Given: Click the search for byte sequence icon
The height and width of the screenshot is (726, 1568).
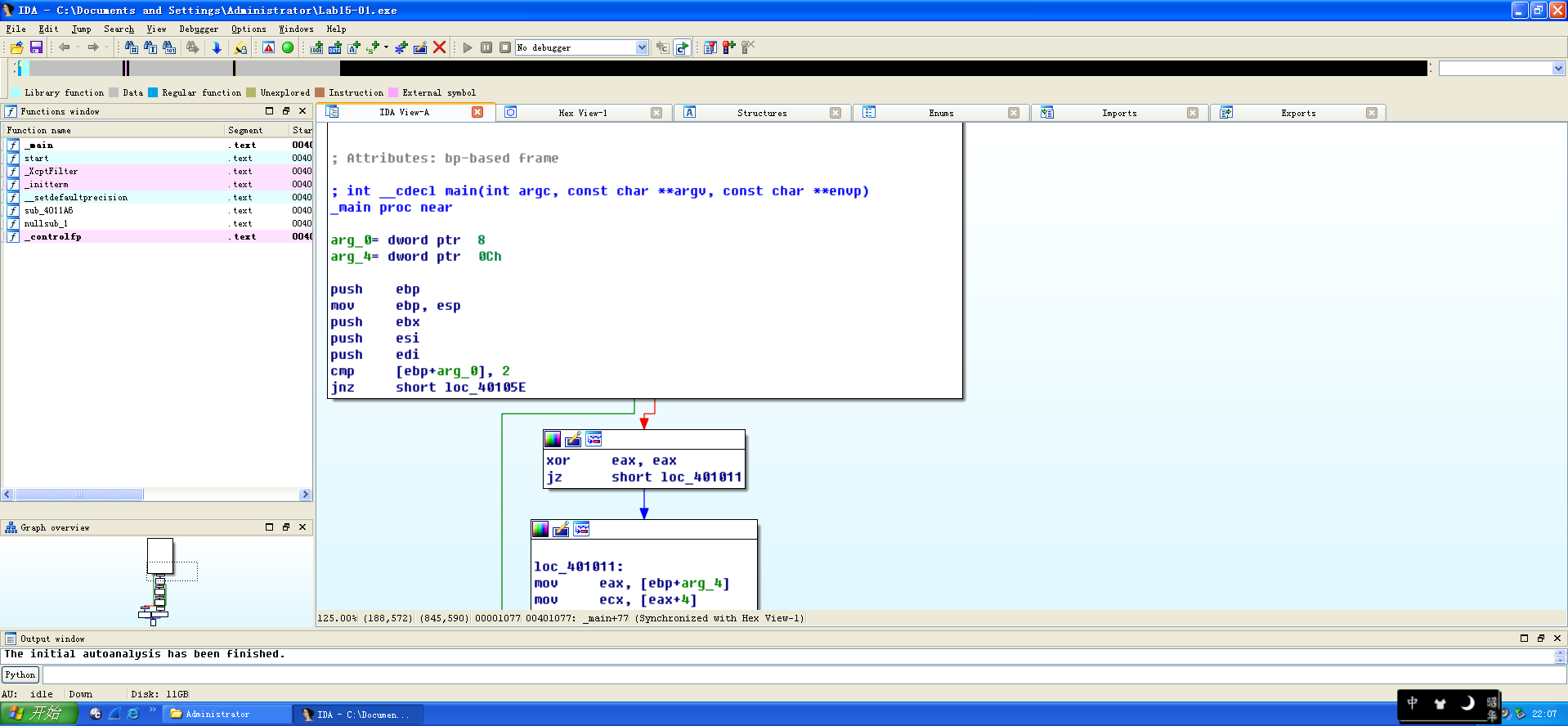Looking at the screenshot, I should [x=169, y=47].
